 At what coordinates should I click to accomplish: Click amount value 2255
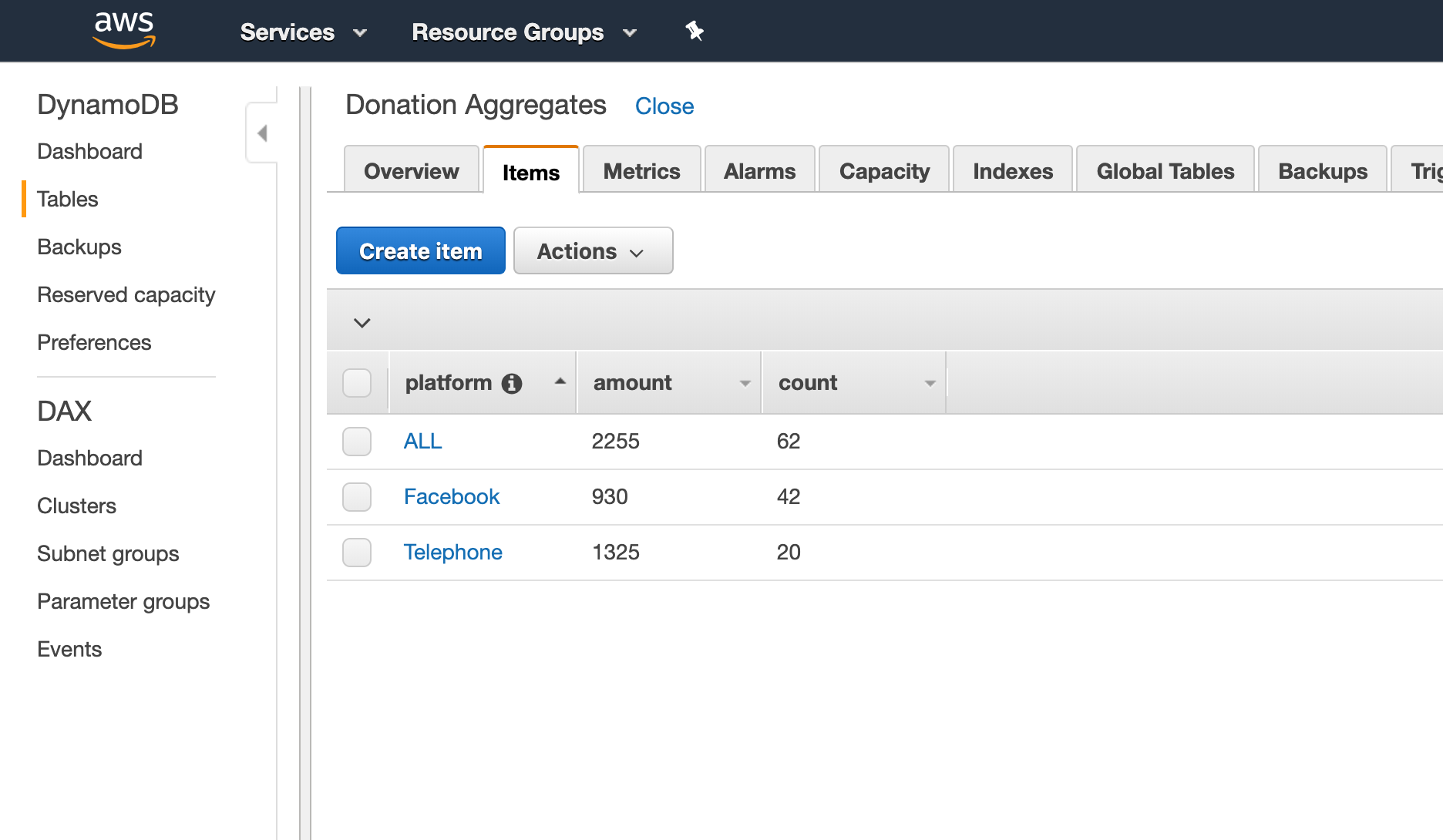616,442
